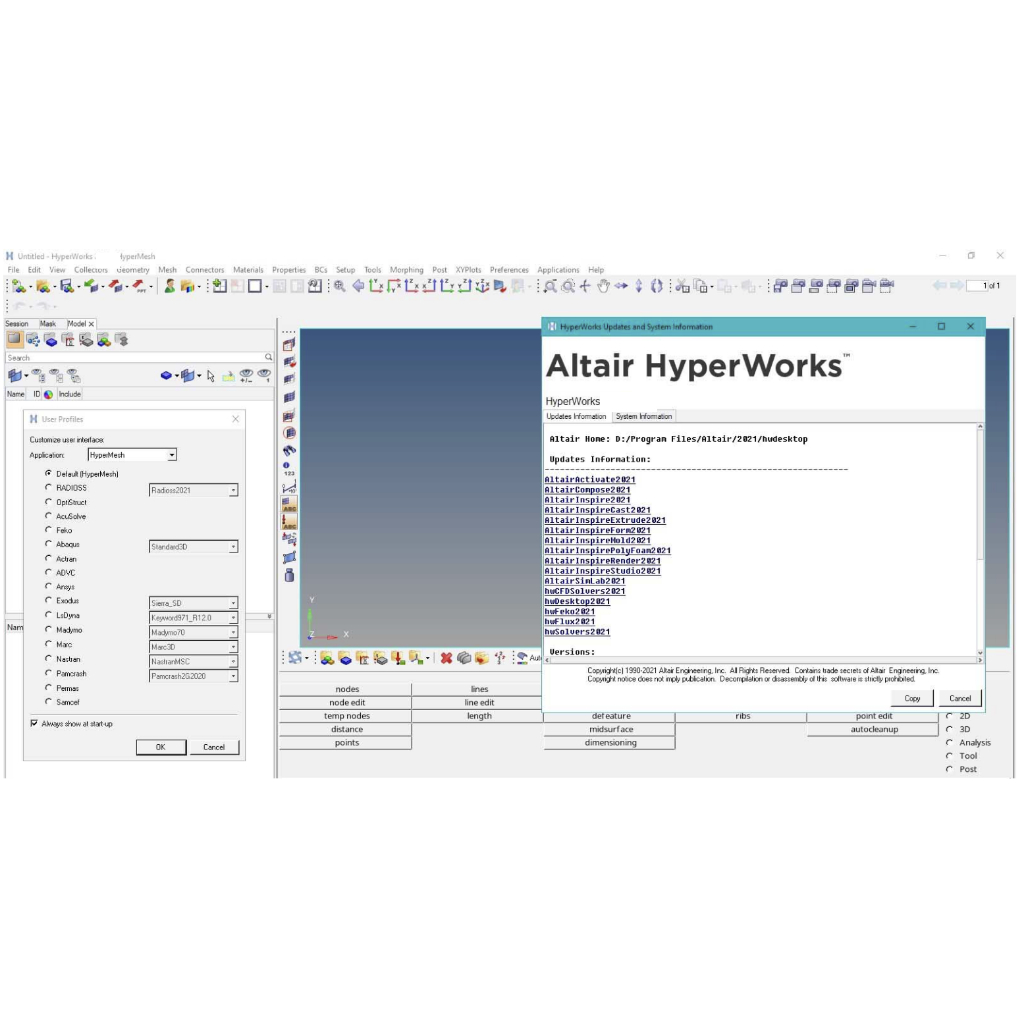Screen dimensions: 1024x1024
Task: Click the mass calculation weight icon
Action: click(289, 575)
